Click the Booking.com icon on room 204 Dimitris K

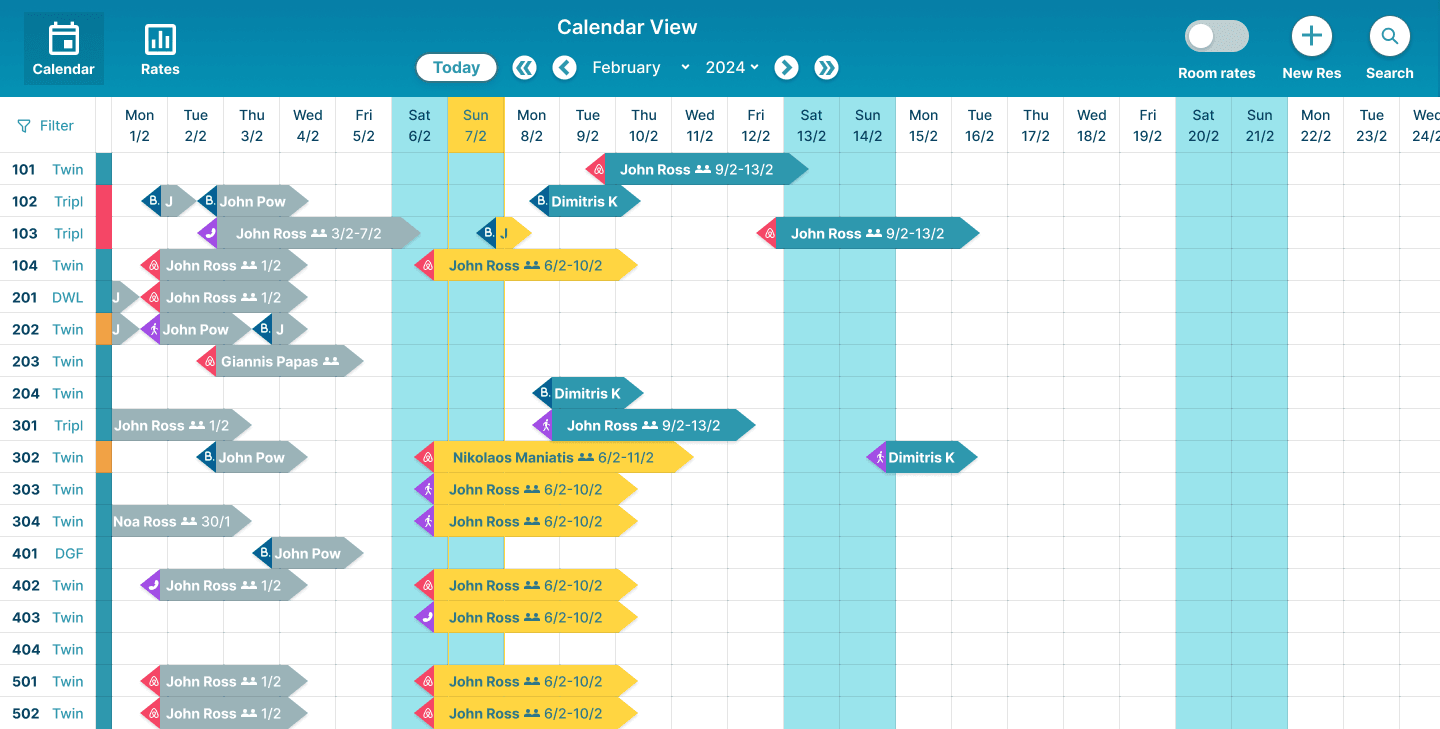(543, 393)
